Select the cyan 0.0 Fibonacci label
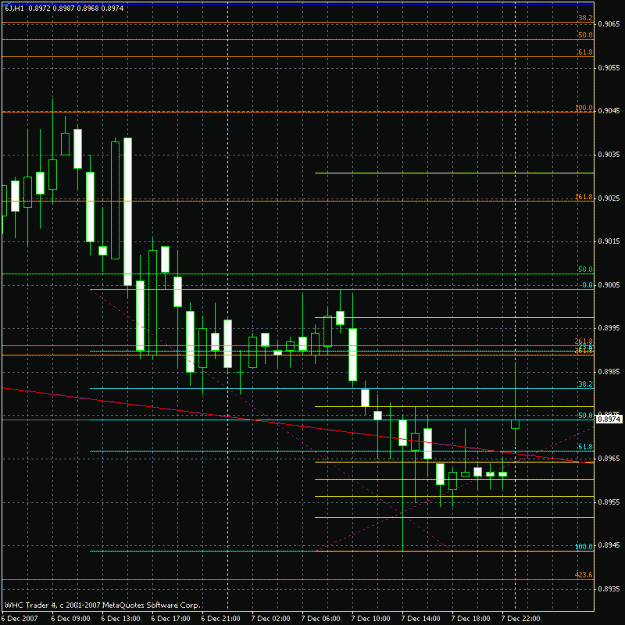Viewport: 625px width, 625px height. coord(587,285)
